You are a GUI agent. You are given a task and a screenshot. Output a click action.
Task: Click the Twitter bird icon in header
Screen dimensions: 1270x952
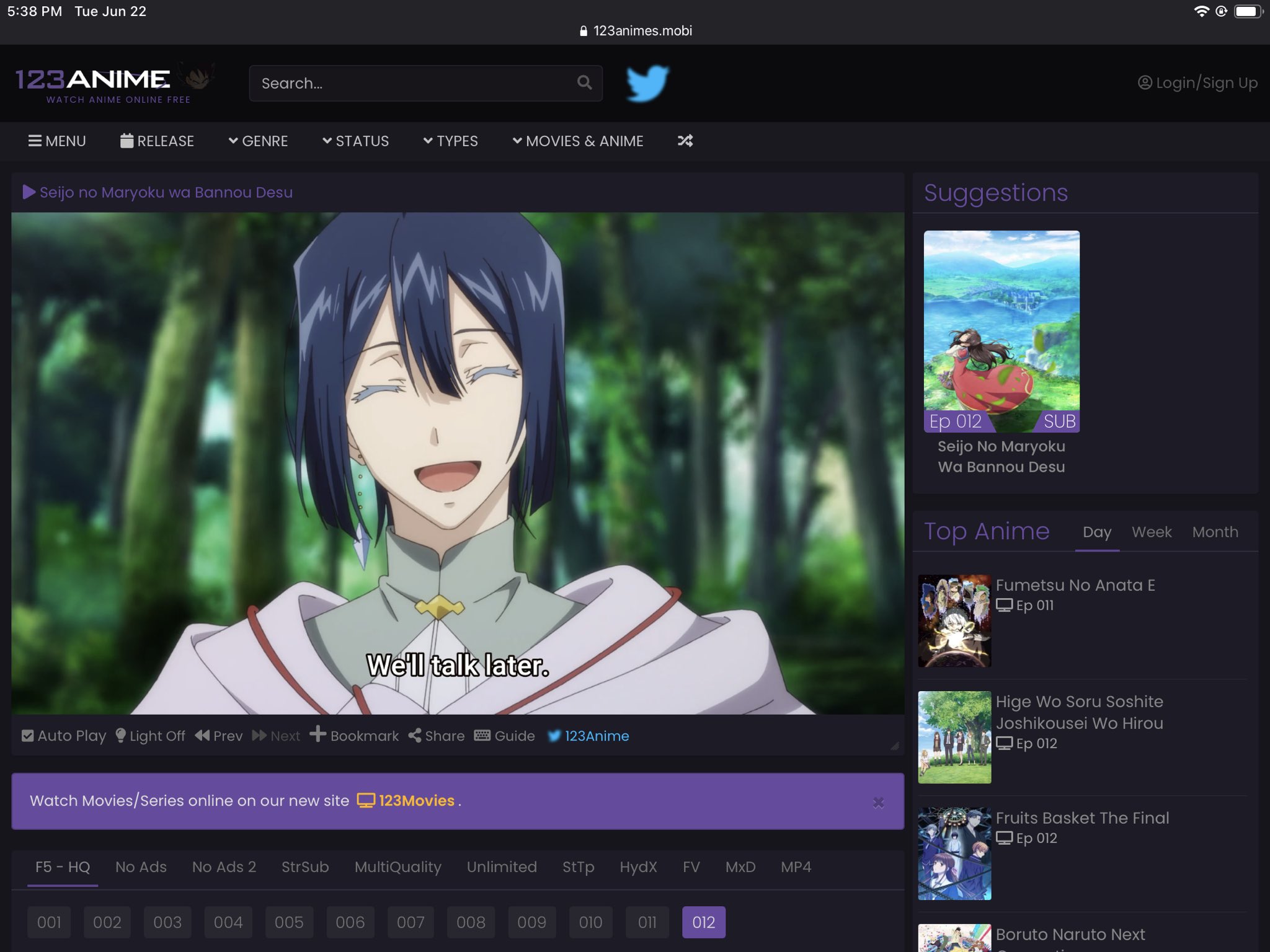(x=647, y=83)
